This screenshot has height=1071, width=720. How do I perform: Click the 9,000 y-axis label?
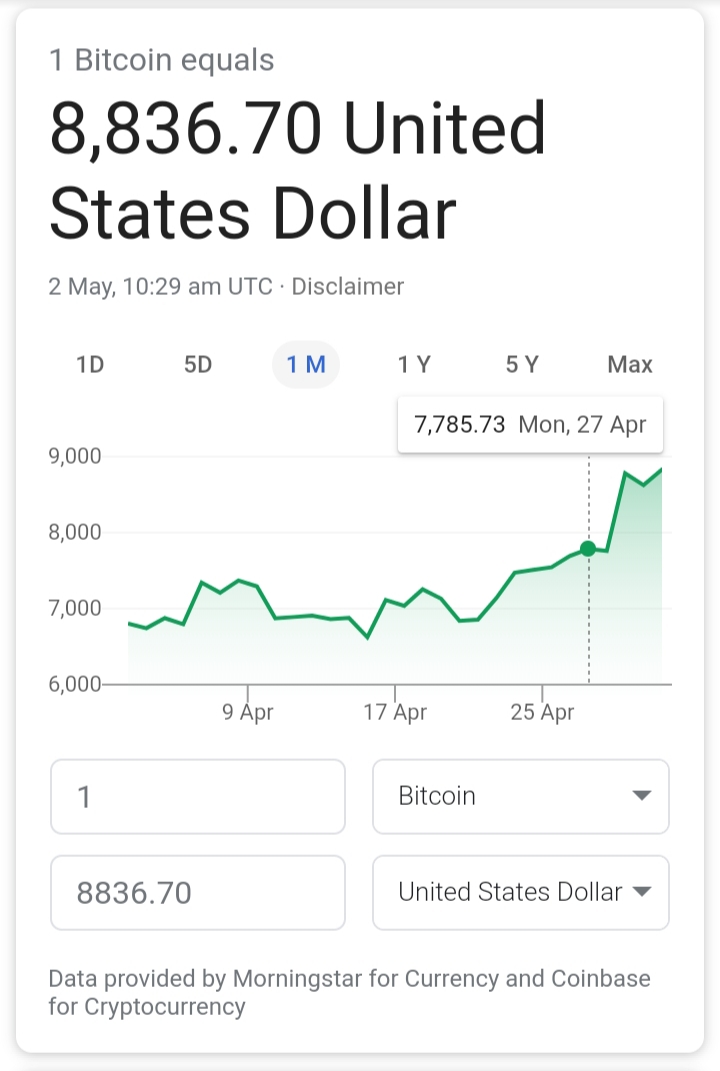pyautogui.click(x=76, y=457)
